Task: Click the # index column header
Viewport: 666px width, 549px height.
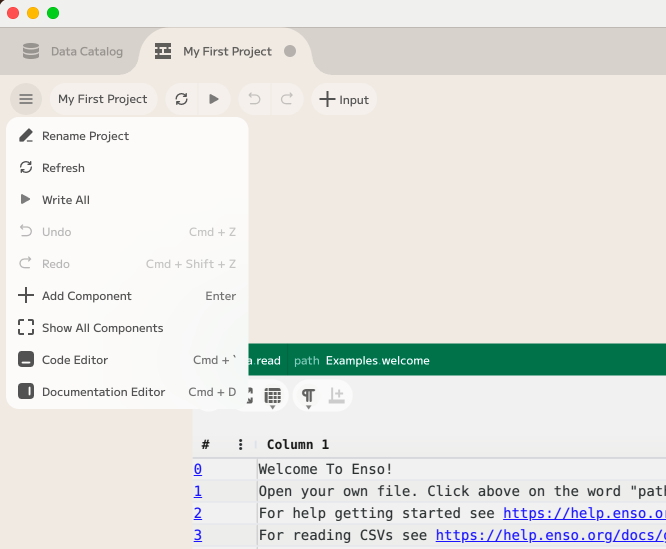Action: 206,444
